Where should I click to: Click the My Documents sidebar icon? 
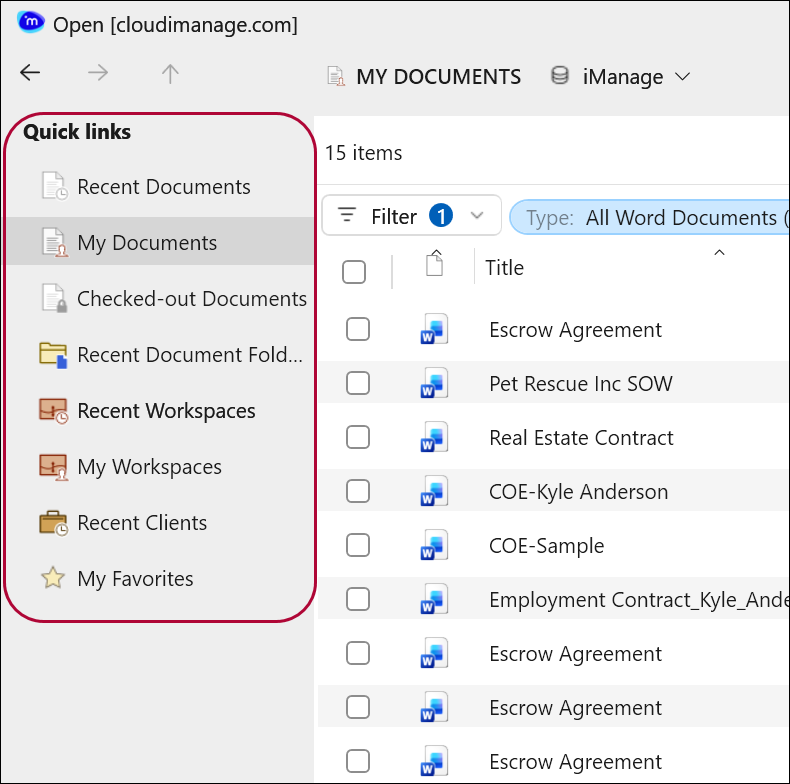pos(54,242)
